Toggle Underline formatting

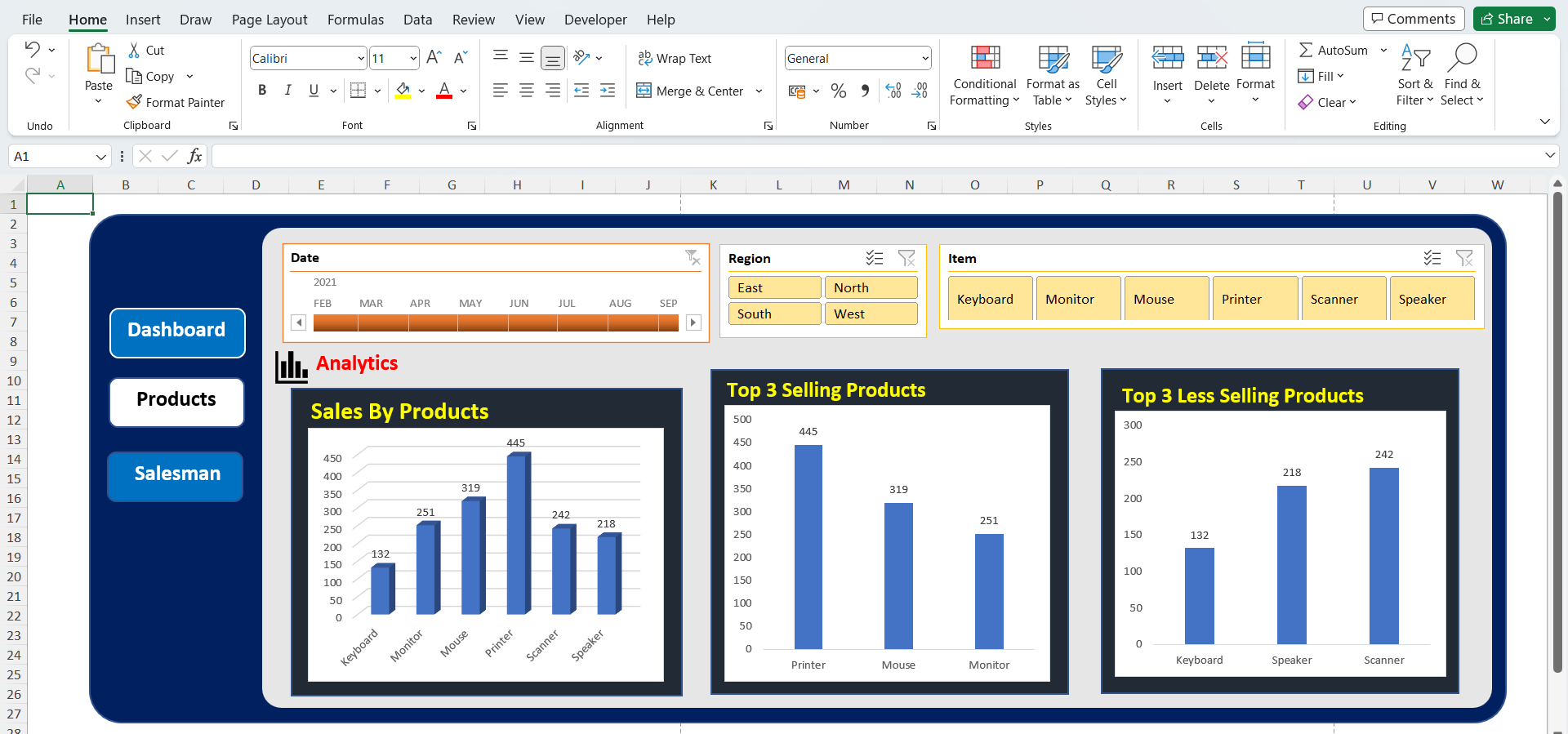coord(314,90)
